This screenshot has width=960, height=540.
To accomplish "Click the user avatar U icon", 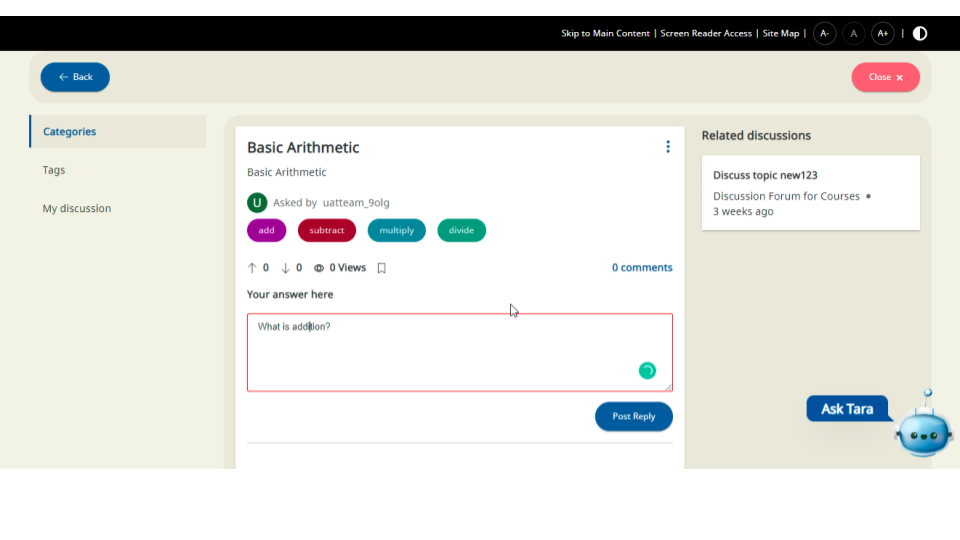I will pos(257,202).
